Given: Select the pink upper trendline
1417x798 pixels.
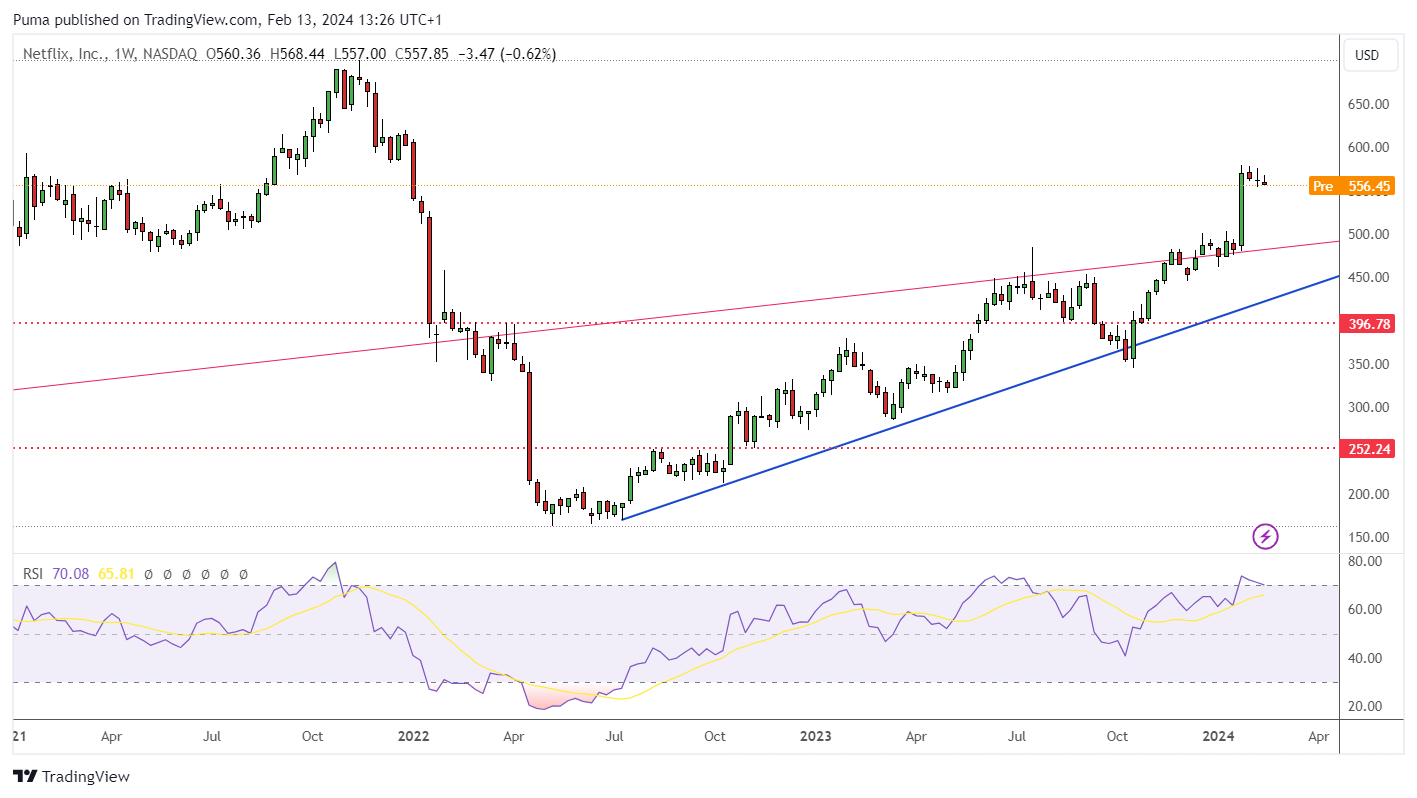Looking at the screenshot, I should pyautogui.click(x=200, y=368).
